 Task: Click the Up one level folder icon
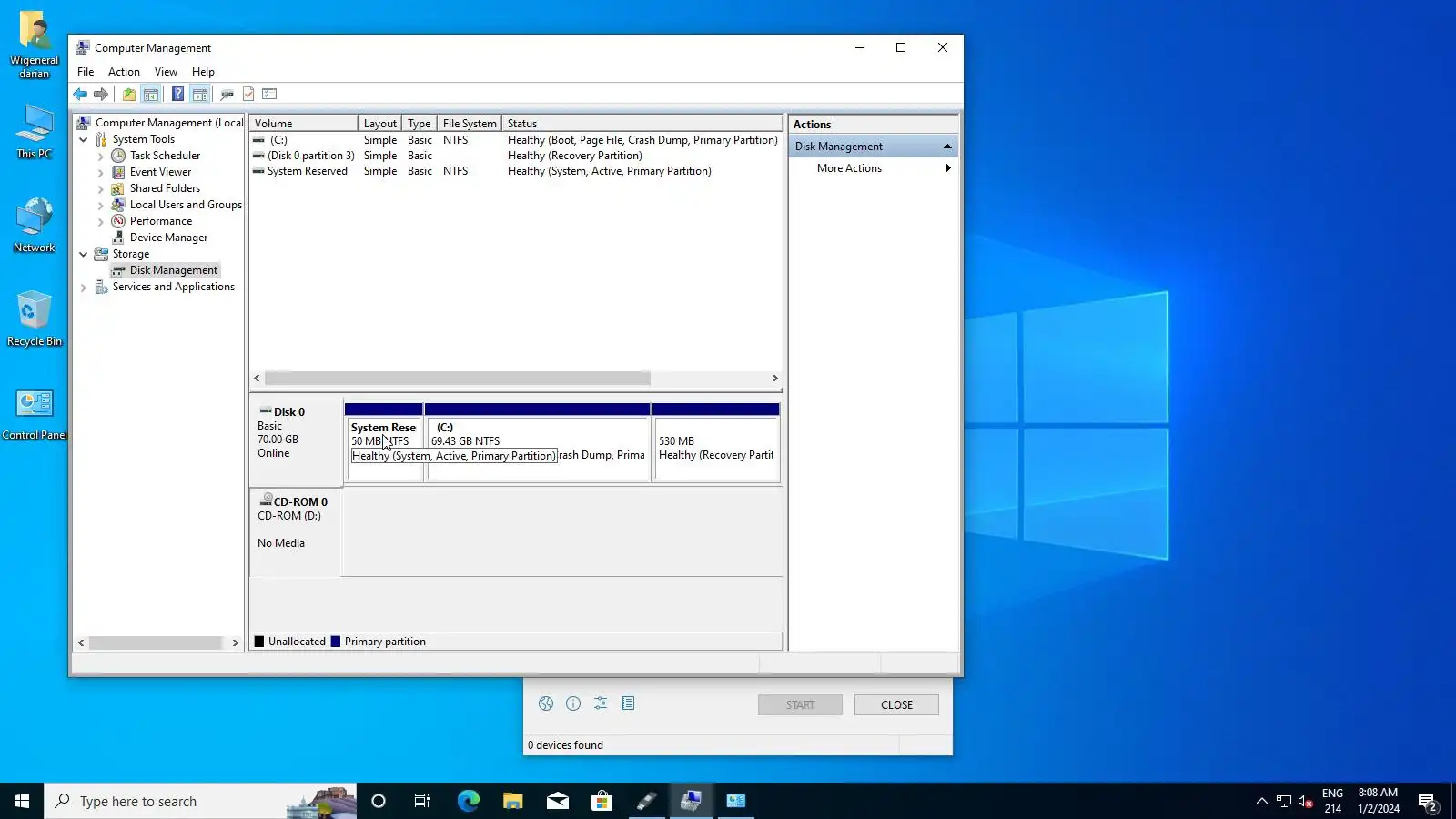click(129, 94)
